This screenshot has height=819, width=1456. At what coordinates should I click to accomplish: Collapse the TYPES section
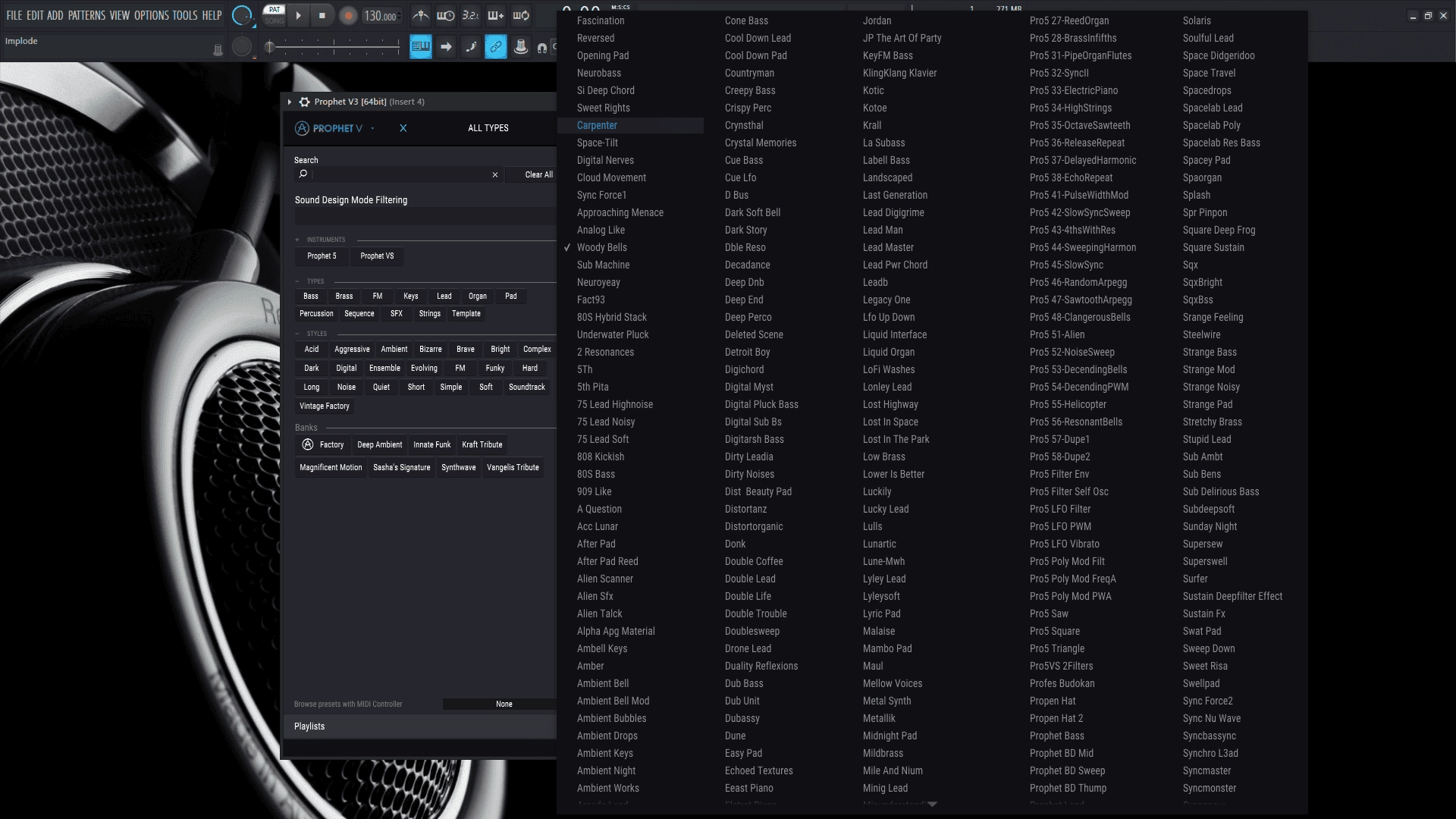point(297,281)
